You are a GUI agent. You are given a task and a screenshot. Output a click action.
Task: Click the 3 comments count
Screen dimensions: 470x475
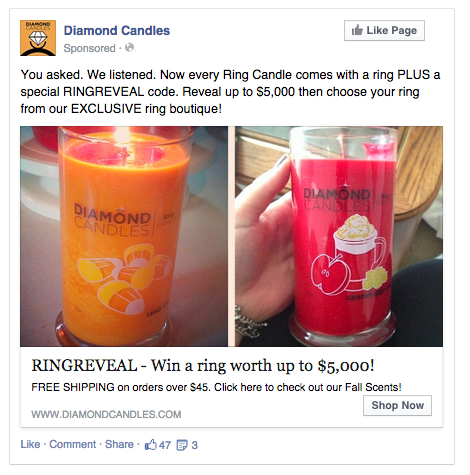click(x=195, y=445)
